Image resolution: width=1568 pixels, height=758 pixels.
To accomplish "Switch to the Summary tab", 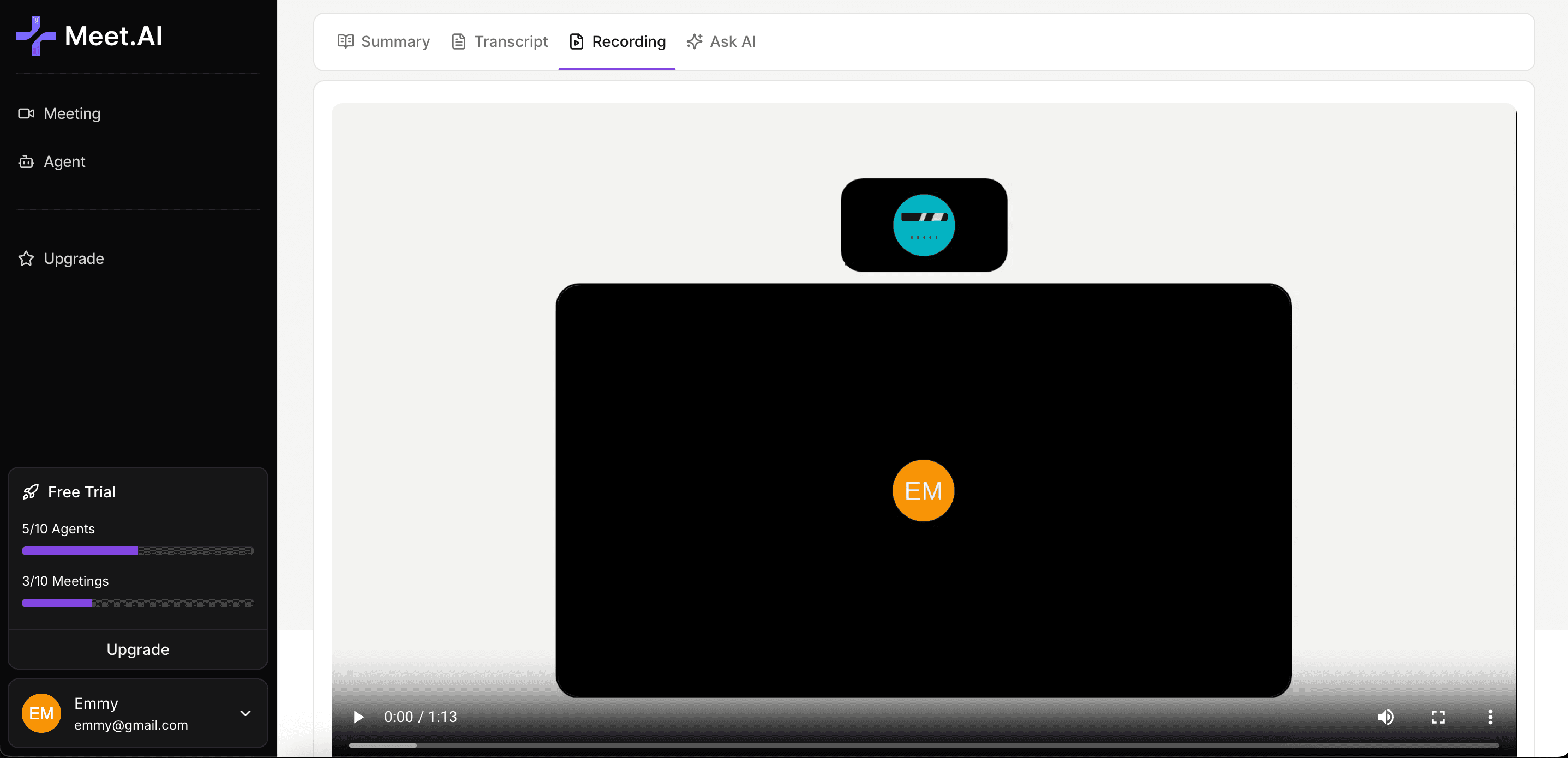I will (384, 41).
